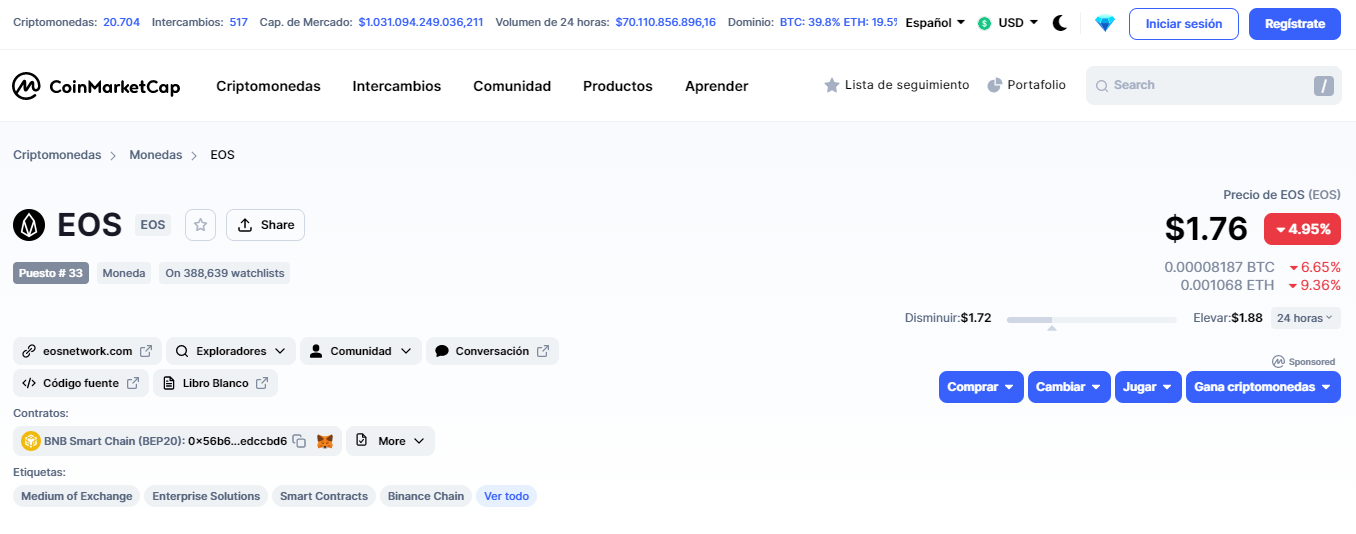Screen dimensions: 1356x534
Task: Open the Jugar dropdown button
Action: 1148,387
